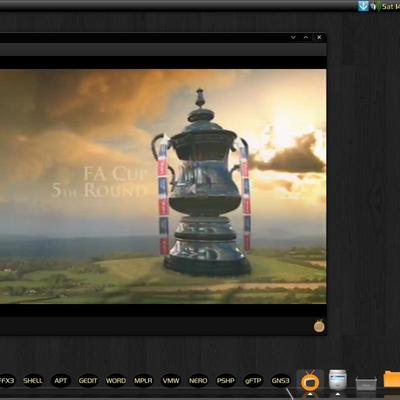Open the SHELL launcher in the dock
This screenshot has height=400, width=400.
pos(33,380)
